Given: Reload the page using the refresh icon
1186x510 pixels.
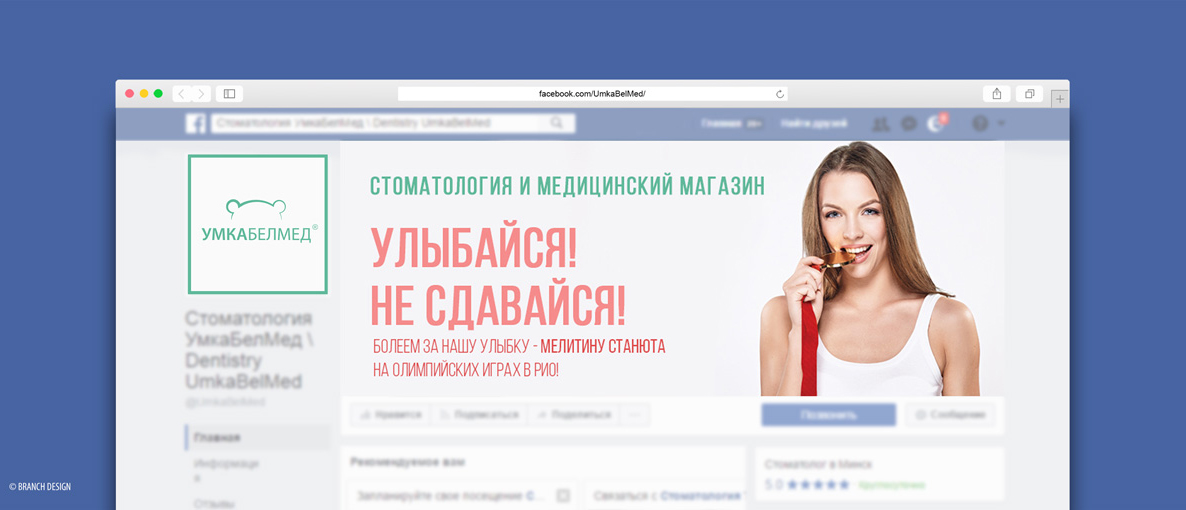Looking at the screenshot, I should (780, 94).
